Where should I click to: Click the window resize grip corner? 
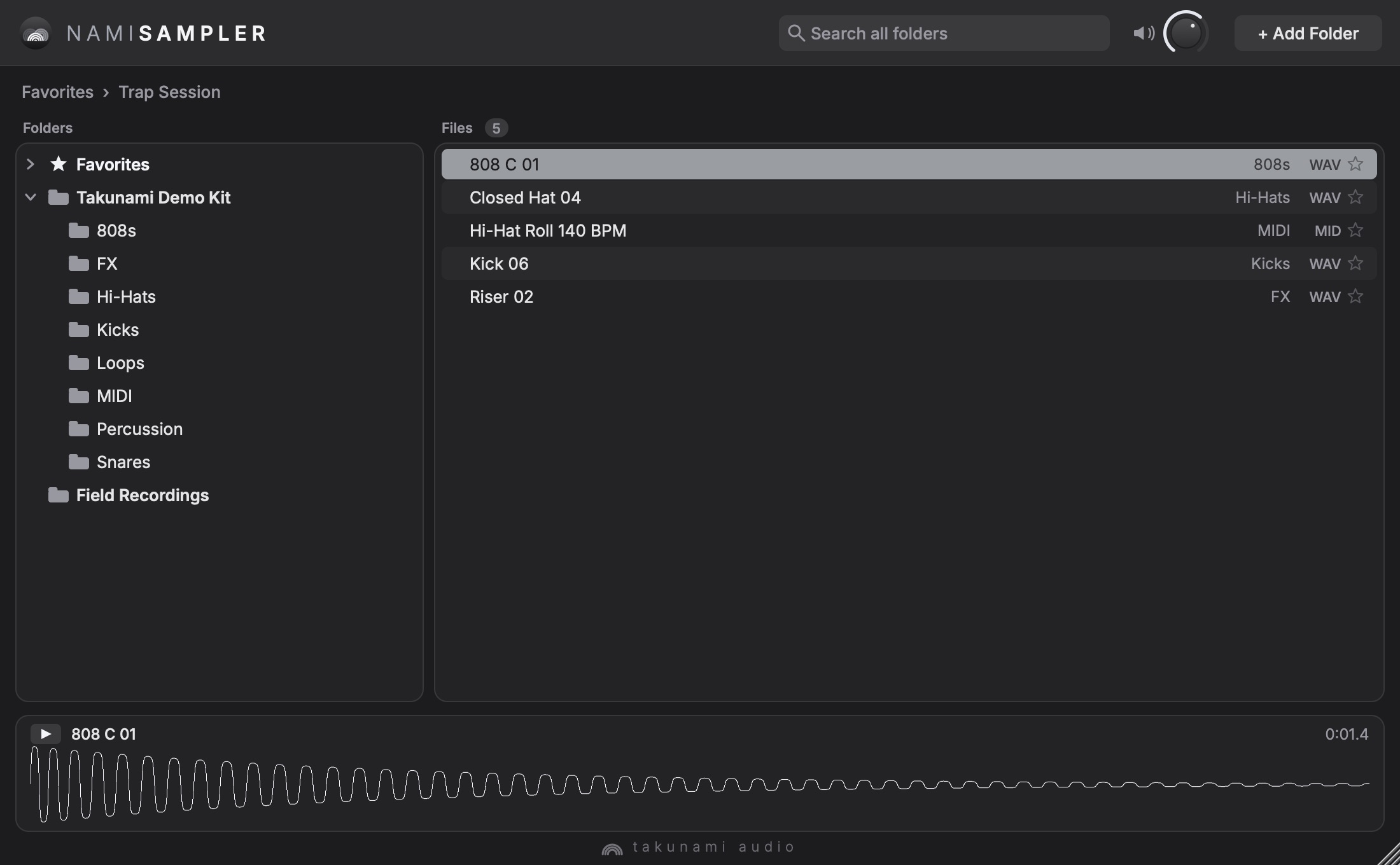[1390, 855]
